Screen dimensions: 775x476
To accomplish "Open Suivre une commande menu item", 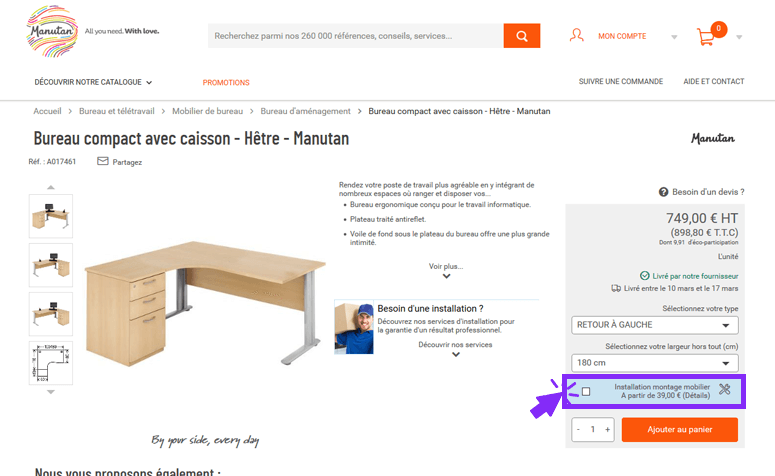I will [x=621, y=82].
